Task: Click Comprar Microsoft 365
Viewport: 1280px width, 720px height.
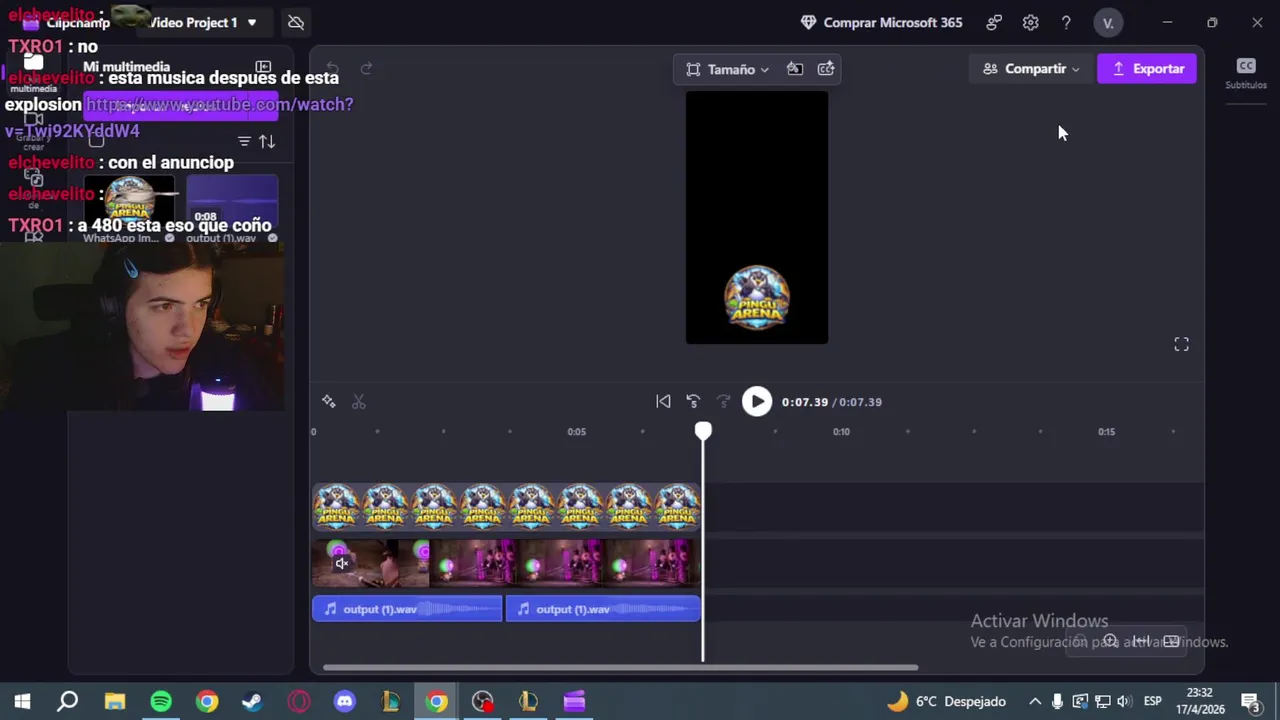Action: point(881,23)
